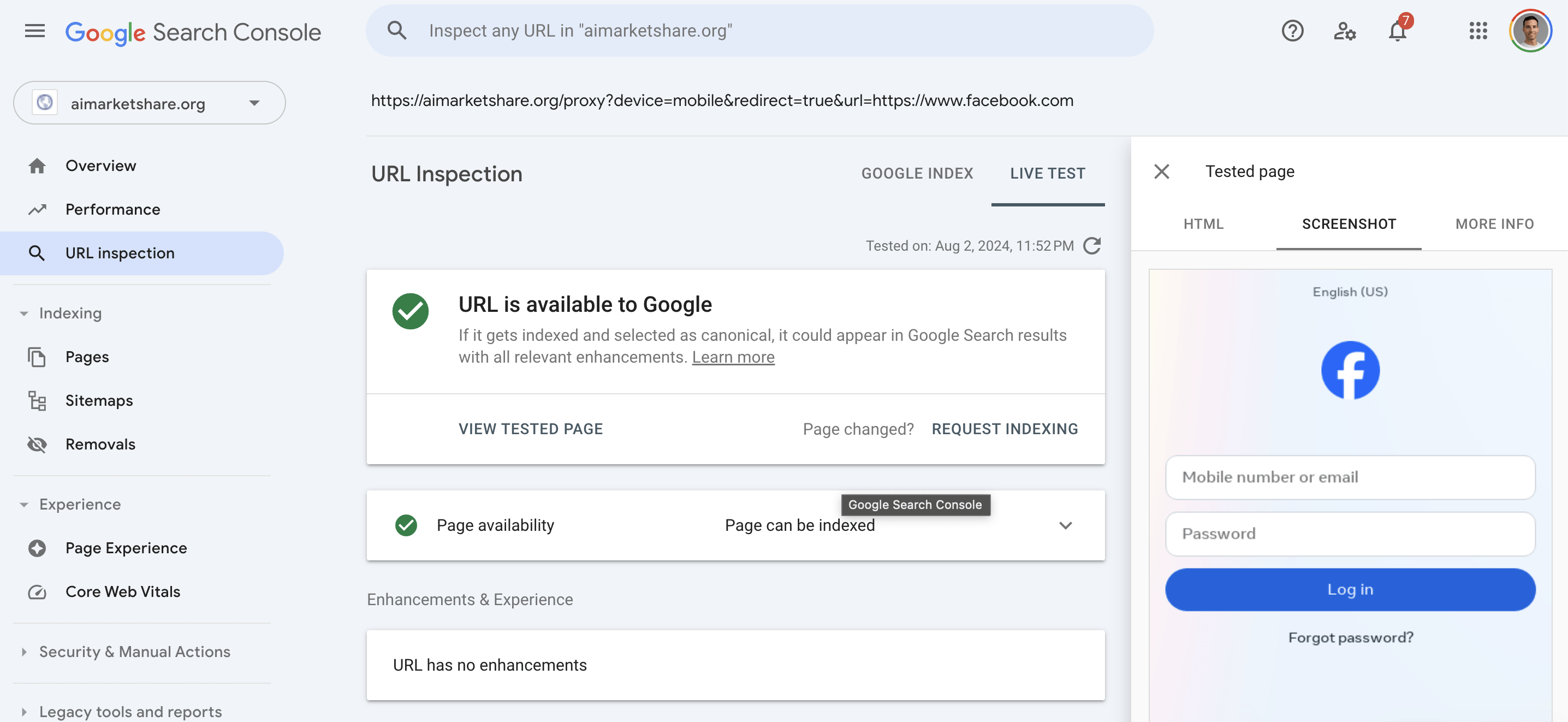Switch to the Google Index tab
This screenshot has width=1568, height=722.
click(917, 174)
